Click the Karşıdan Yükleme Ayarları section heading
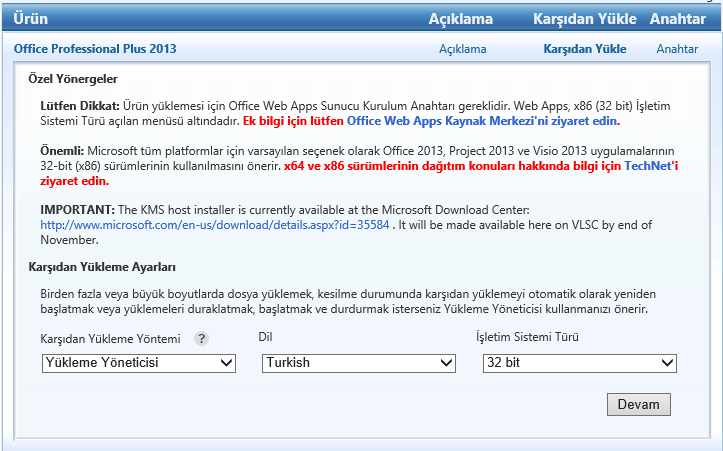This screenshot has height=451, width=723. tap(100, 267)
